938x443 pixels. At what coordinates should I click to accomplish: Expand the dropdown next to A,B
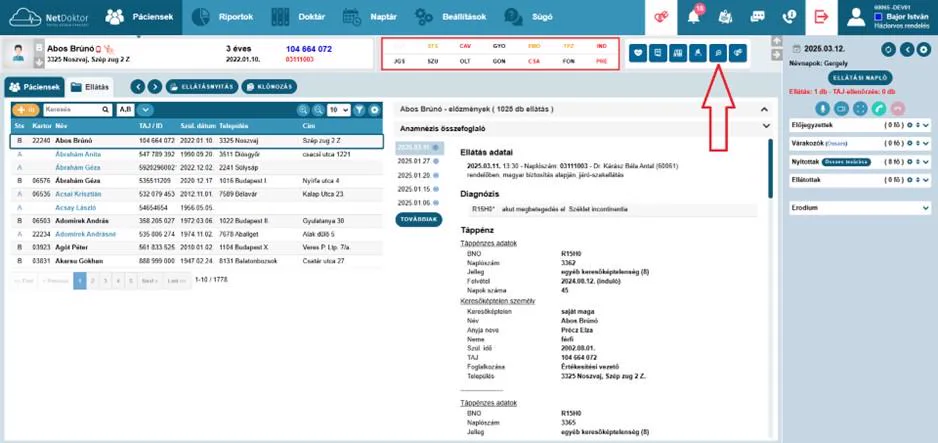pyautogui.click(x=145, y=110)
